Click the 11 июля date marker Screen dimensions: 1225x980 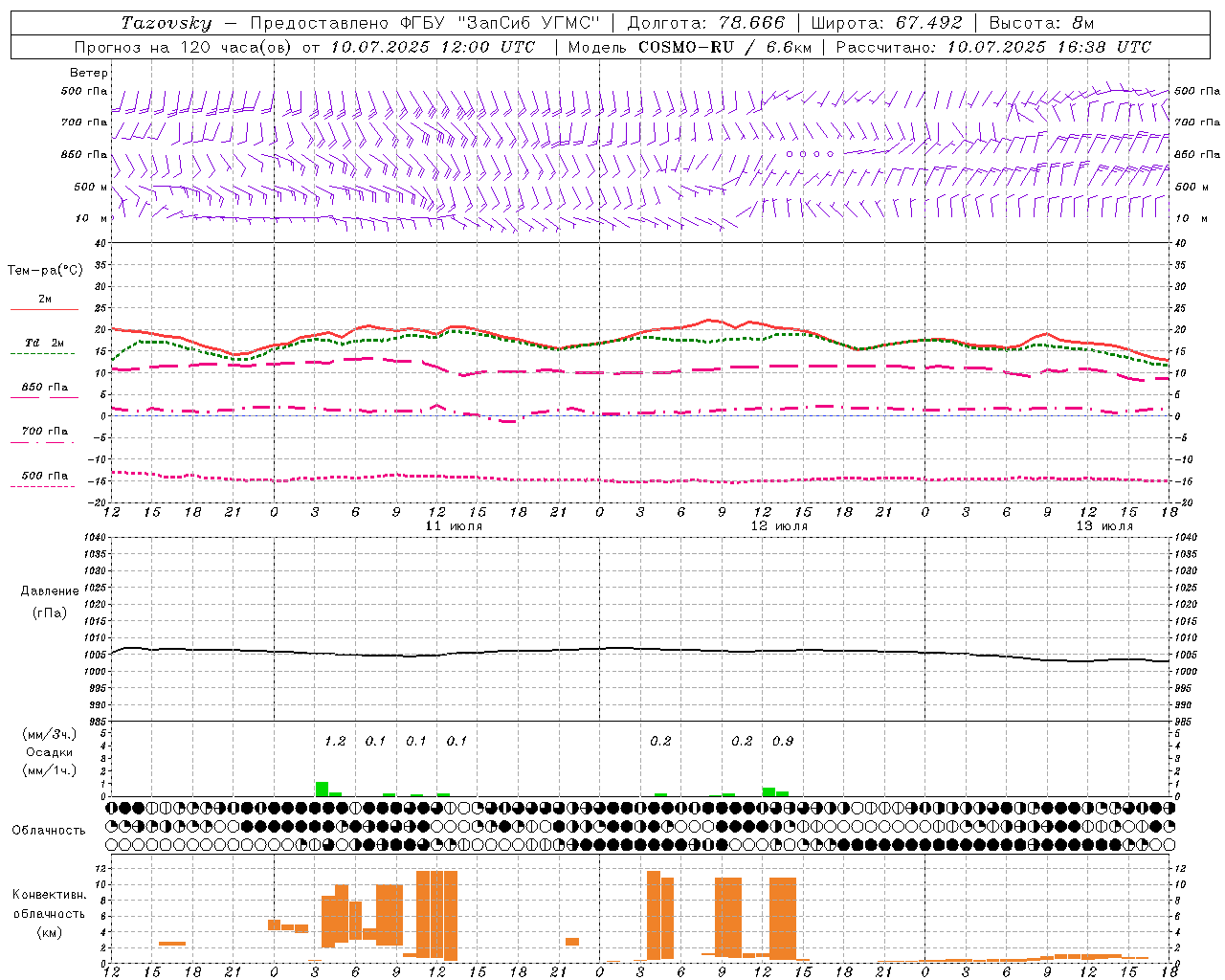(454, 526)
